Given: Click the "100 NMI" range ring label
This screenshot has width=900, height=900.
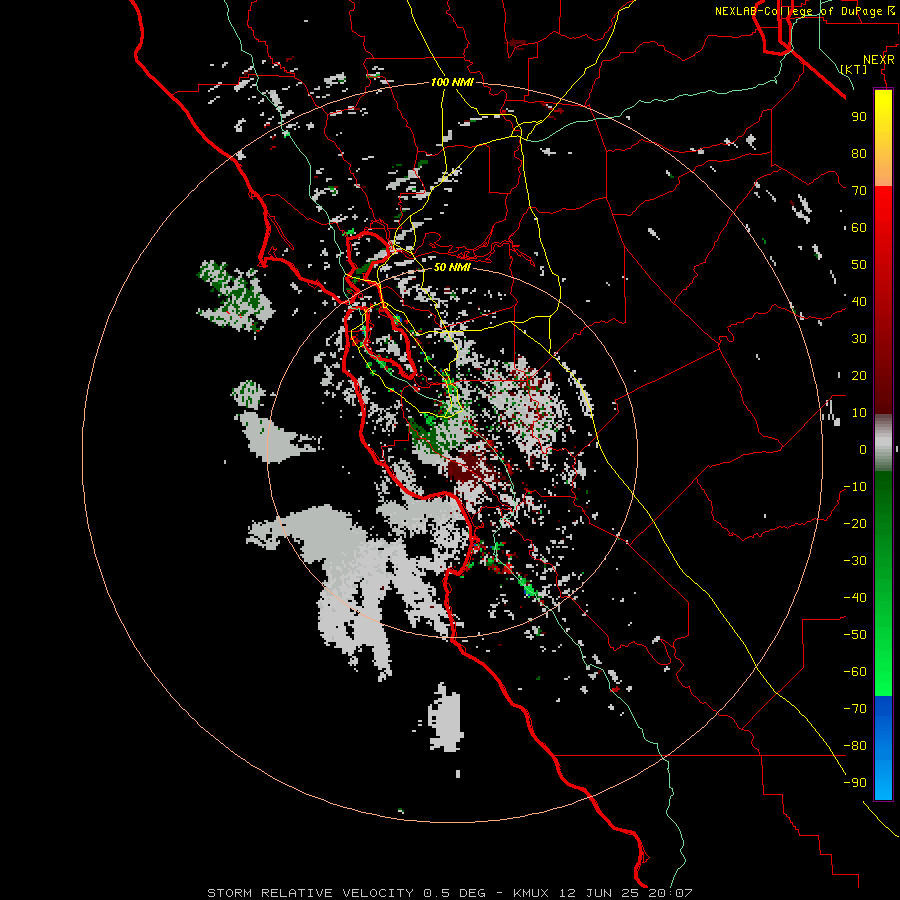Looking at the screenshot, I should (452, 82).
